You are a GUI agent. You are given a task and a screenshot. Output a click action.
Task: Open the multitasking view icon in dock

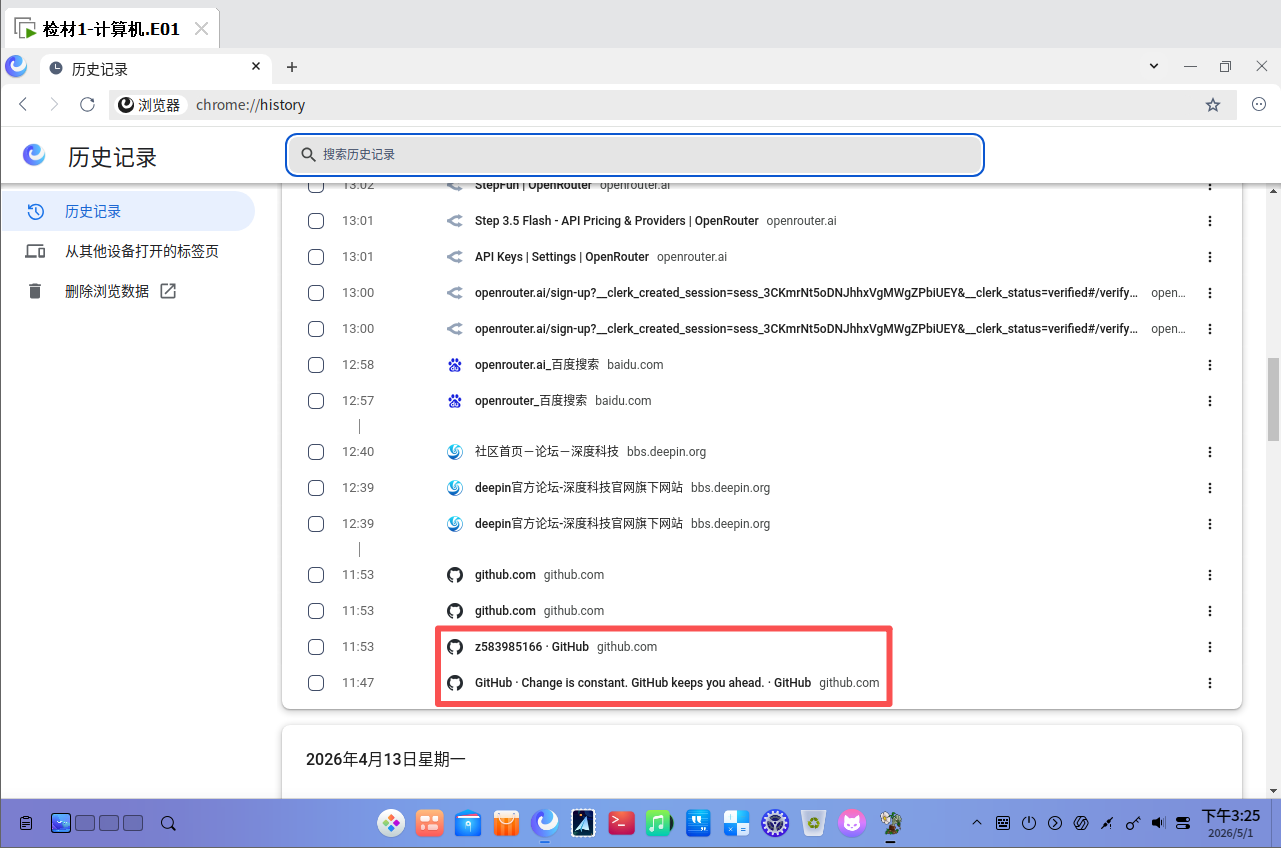431,823
